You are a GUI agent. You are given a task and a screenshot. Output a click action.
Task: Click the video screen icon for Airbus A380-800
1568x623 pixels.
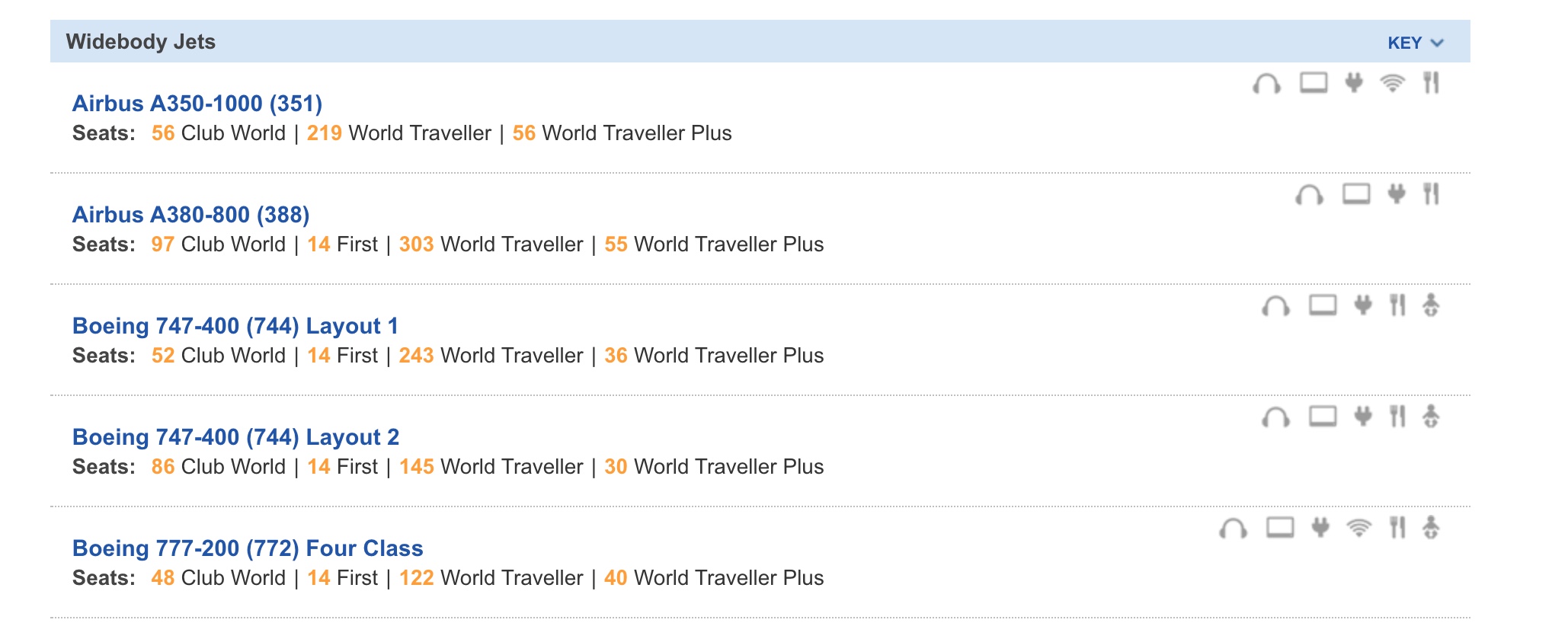coord(1355,194)
